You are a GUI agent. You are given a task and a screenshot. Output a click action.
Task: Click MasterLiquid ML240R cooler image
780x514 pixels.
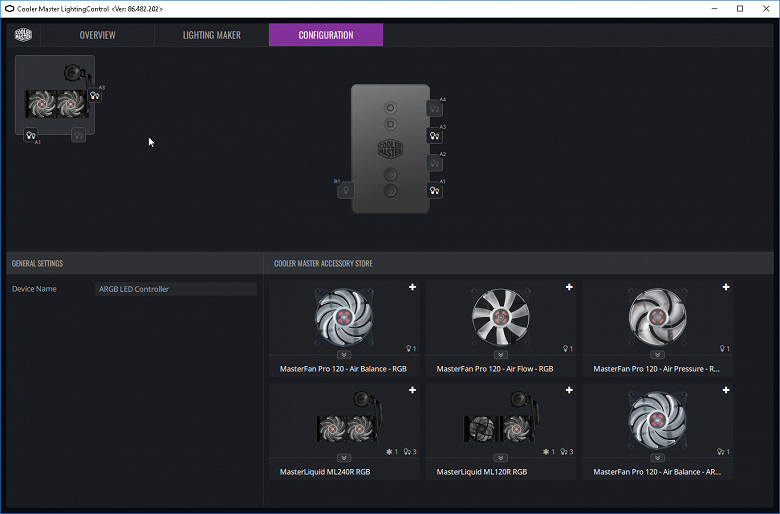(350, 417)
